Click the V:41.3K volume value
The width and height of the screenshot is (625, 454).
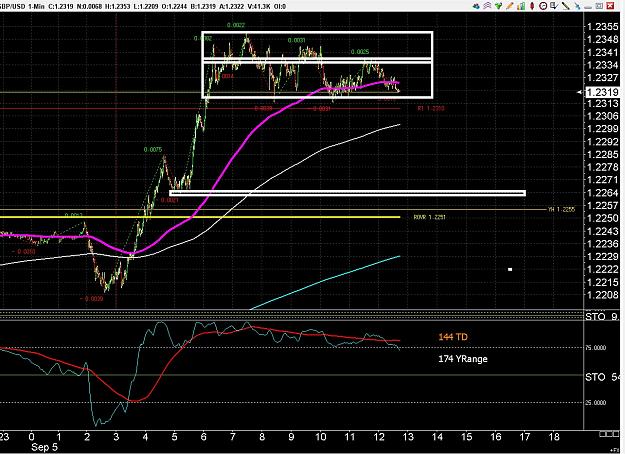pos(258,6)
